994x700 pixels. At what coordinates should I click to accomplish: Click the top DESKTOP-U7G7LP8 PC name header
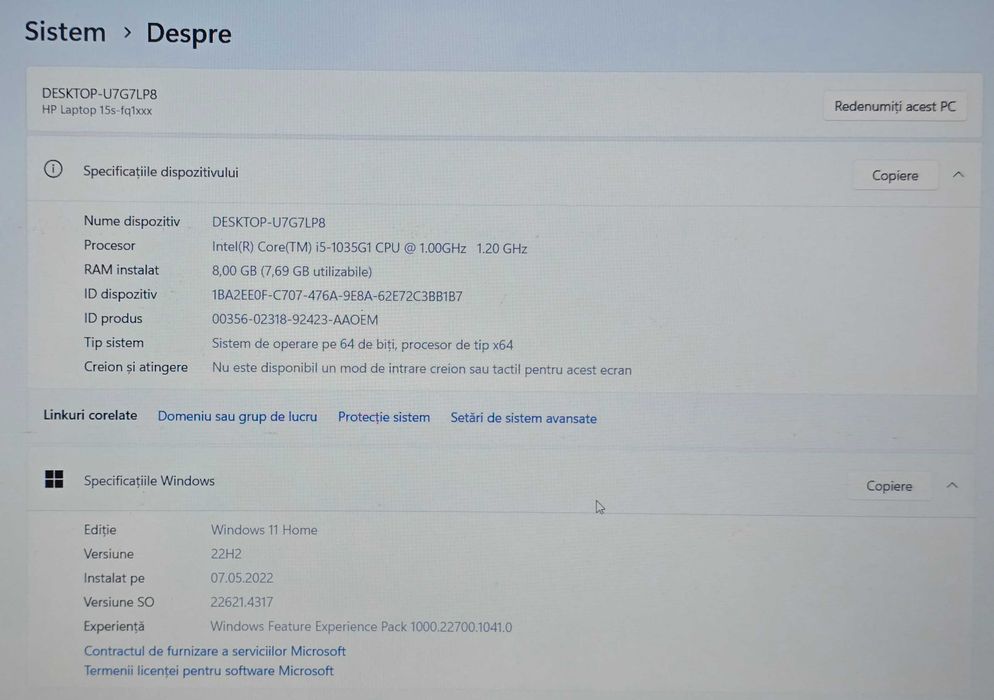[100, 94]
